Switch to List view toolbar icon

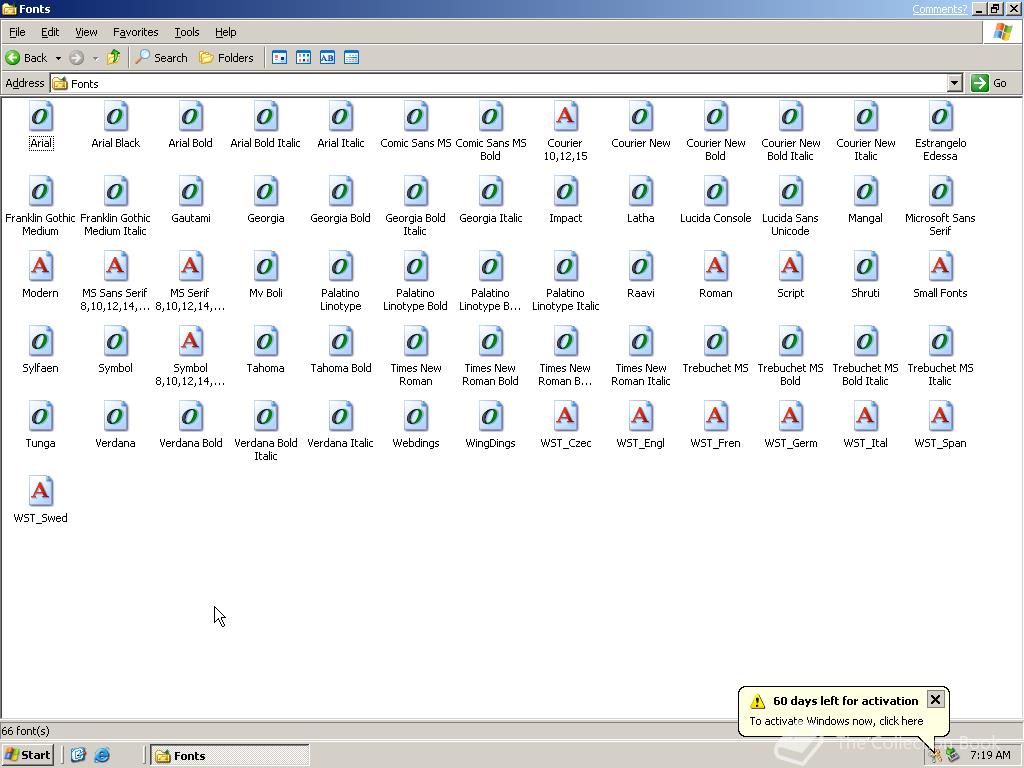304,57
